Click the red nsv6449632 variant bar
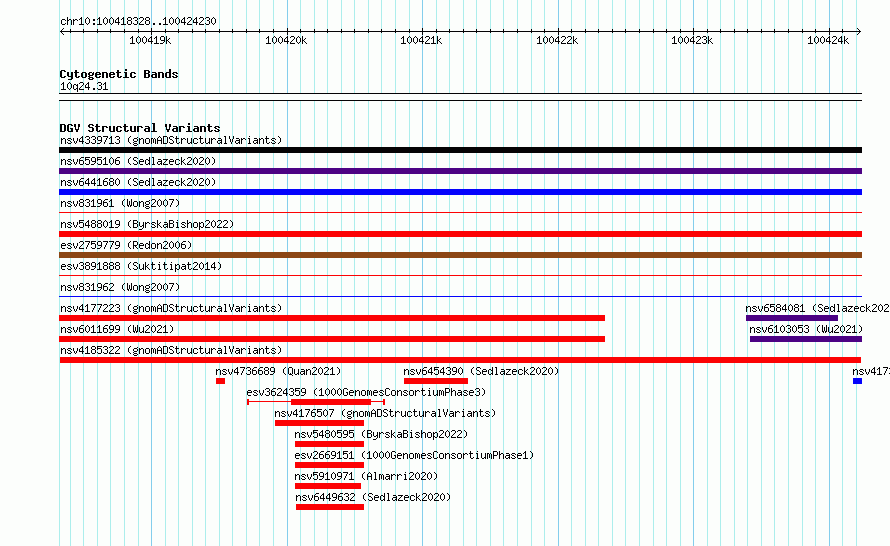The width and height of the screenshot is (890, 546). point(330,507)
